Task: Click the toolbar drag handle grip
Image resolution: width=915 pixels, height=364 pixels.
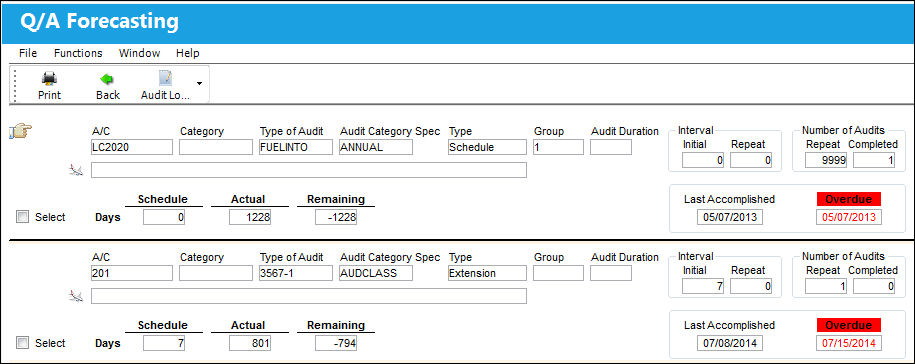Action: pos(15,85)
